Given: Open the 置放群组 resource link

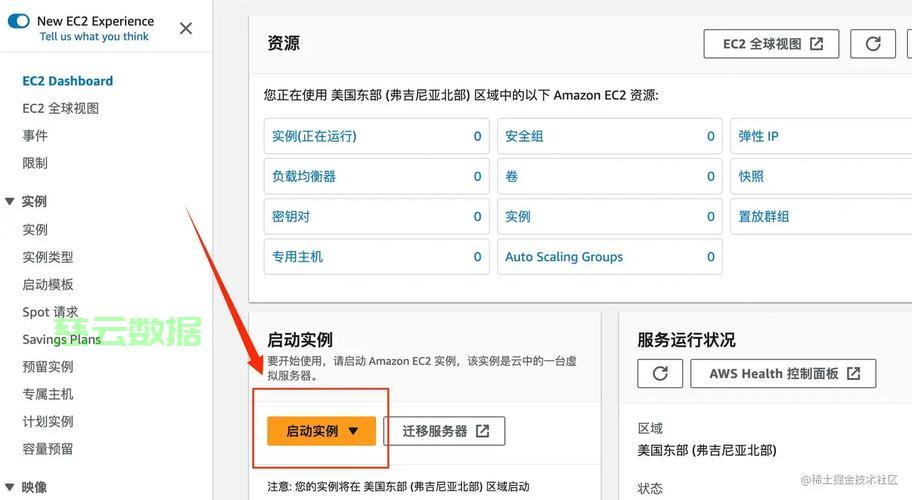Looking at the screenshot, I should coord(764,216).
